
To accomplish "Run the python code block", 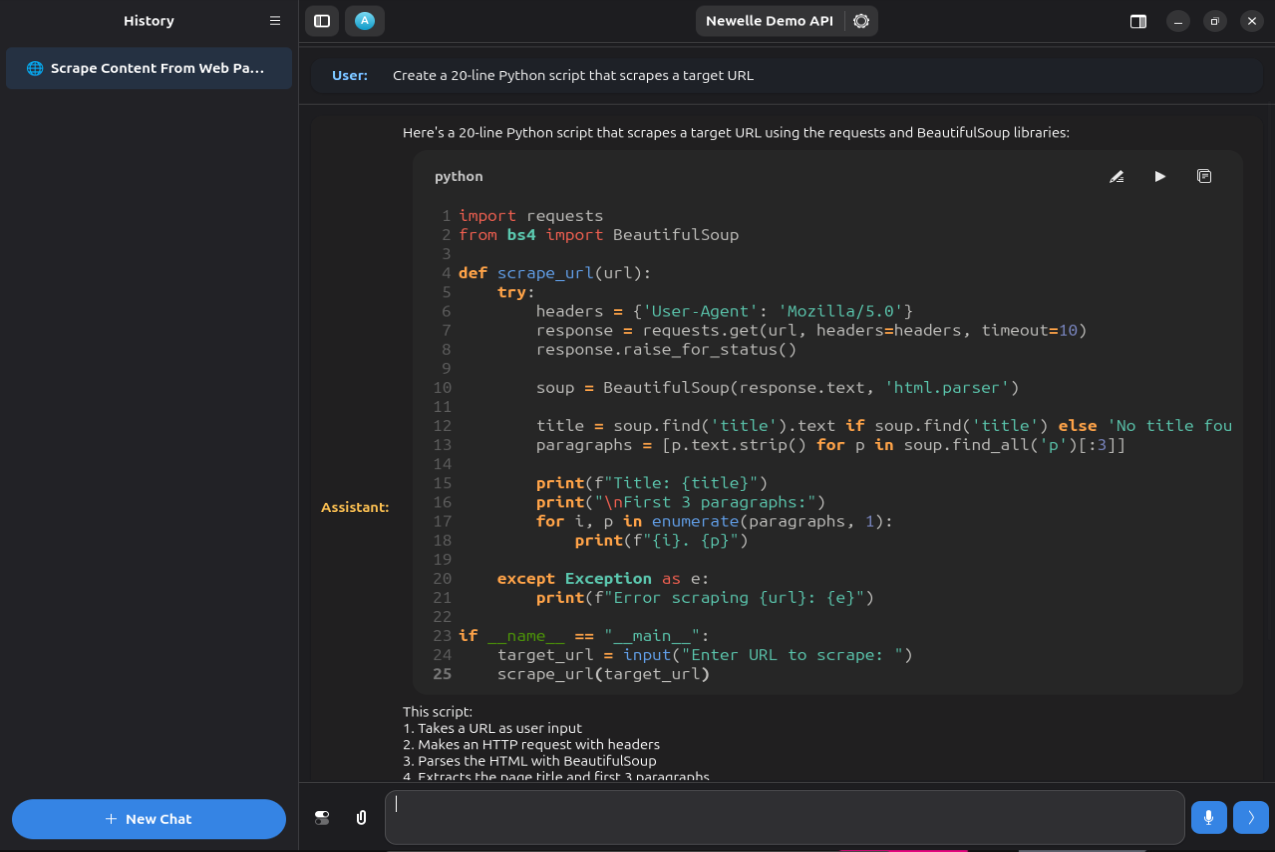I will (1160, 176).
